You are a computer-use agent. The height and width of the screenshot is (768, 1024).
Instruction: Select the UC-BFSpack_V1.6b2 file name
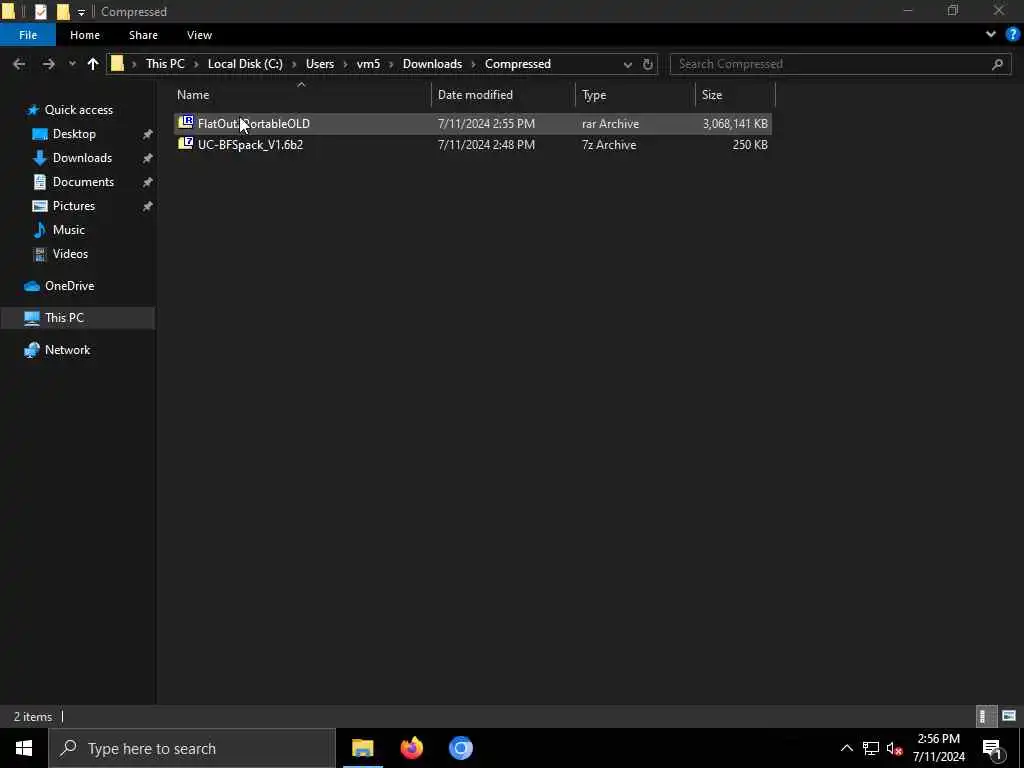click(x=250, y=144)
